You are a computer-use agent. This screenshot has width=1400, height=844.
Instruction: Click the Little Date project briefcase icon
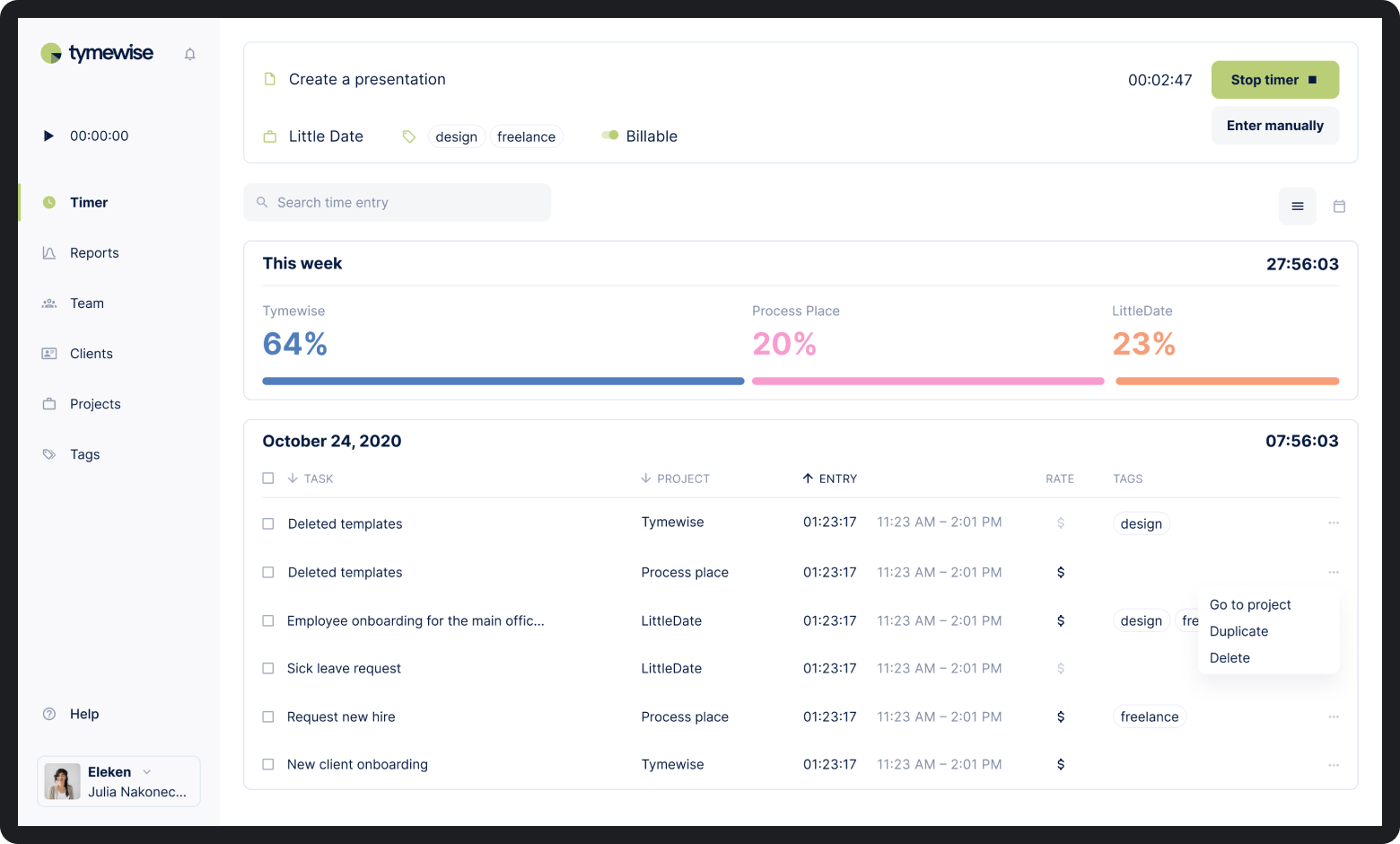click(x=269, y=136)
